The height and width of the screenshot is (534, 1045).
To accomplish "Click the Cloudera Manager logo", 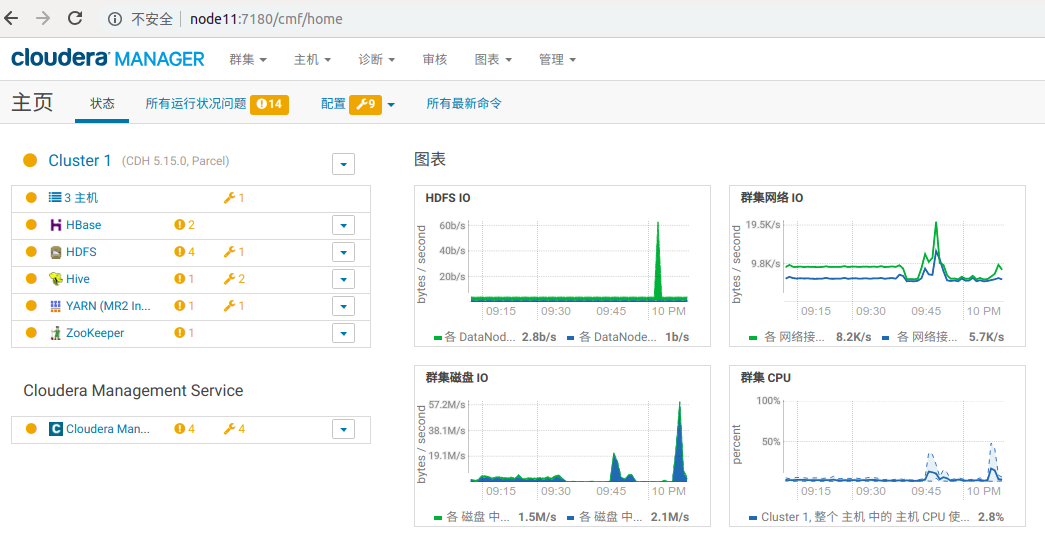I will click(108, 59).
